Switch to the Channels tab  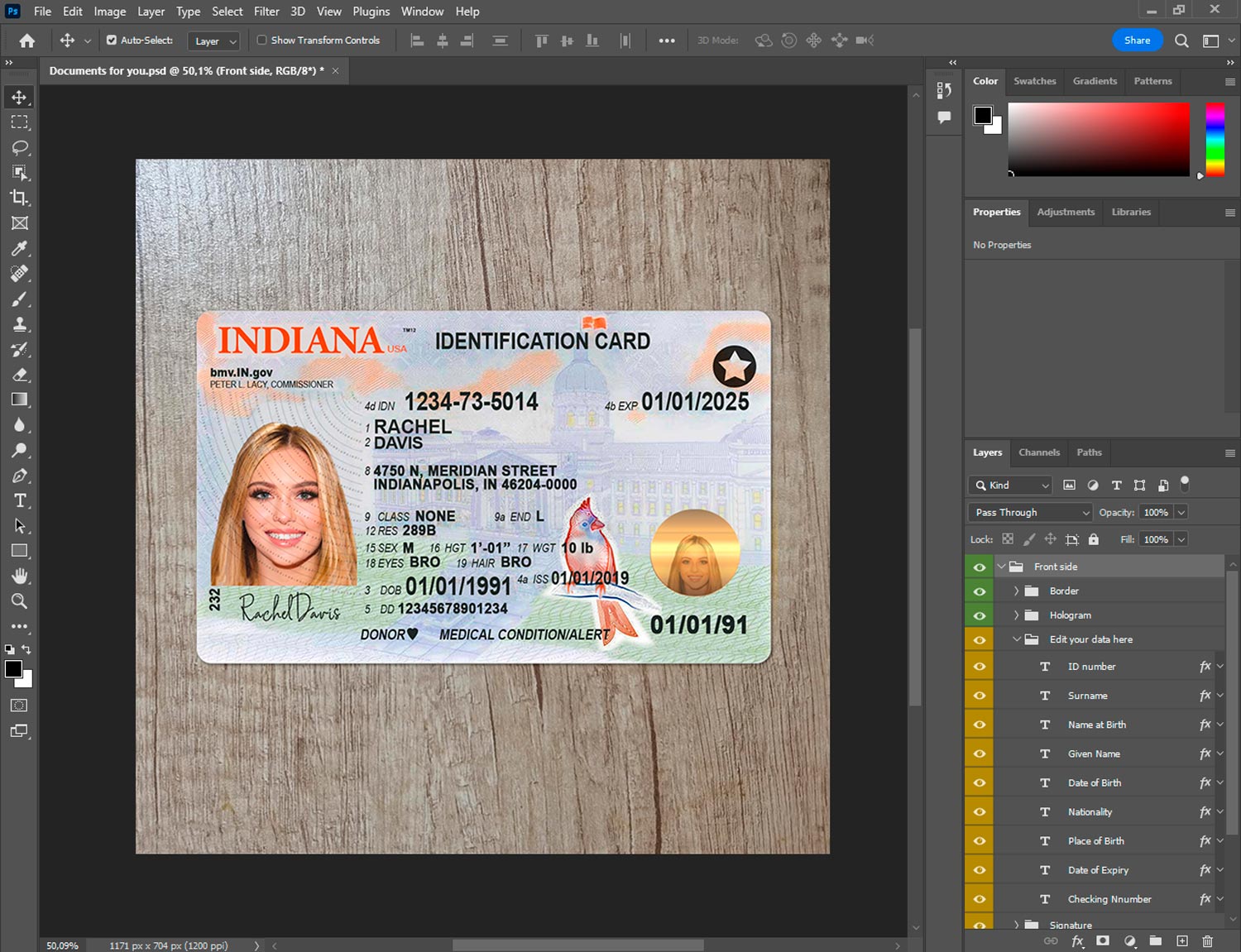tap(1038, 452)
